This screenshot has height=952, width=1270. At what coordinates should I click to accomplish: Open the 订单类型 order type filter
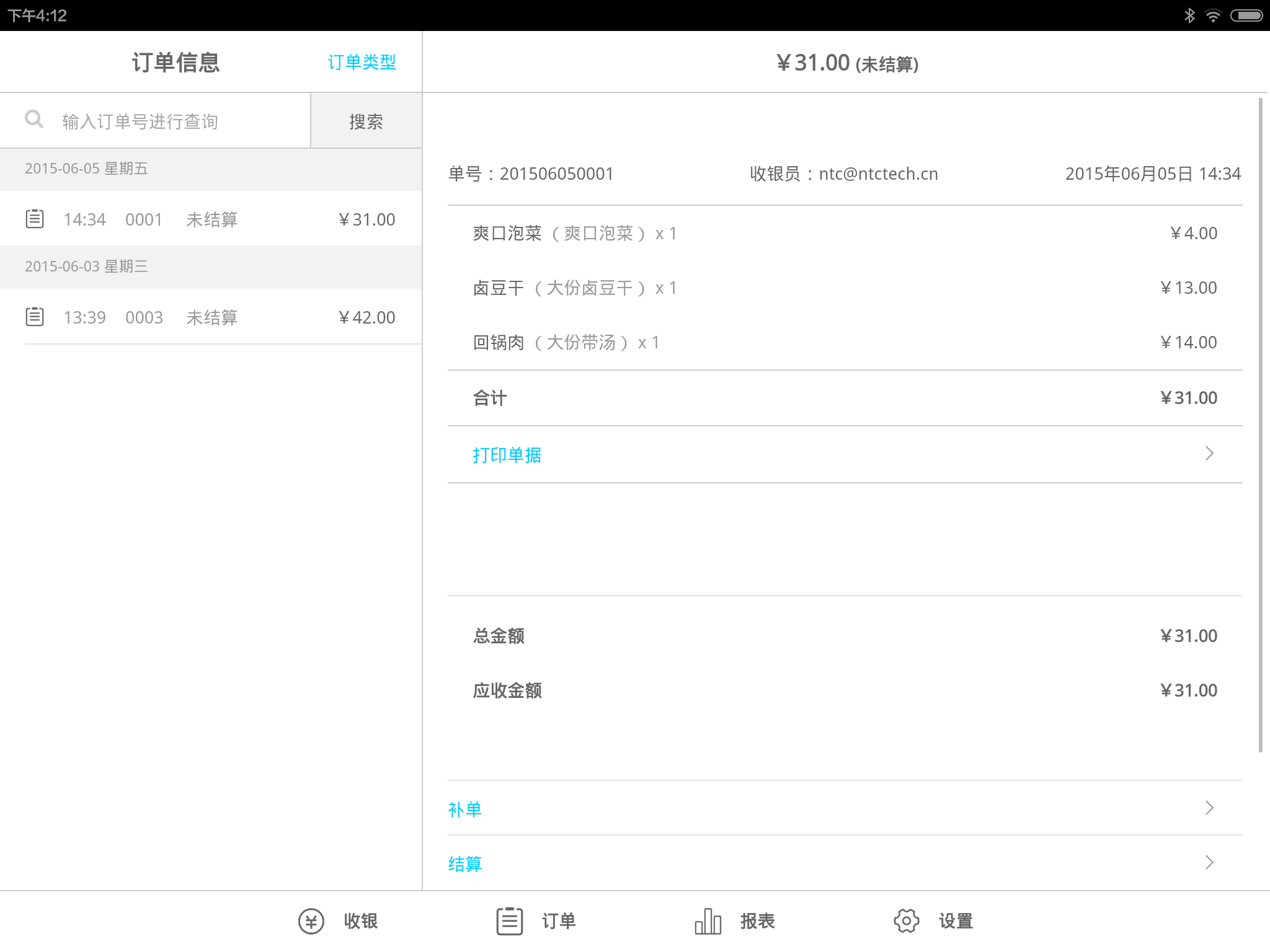coord(363,61)
